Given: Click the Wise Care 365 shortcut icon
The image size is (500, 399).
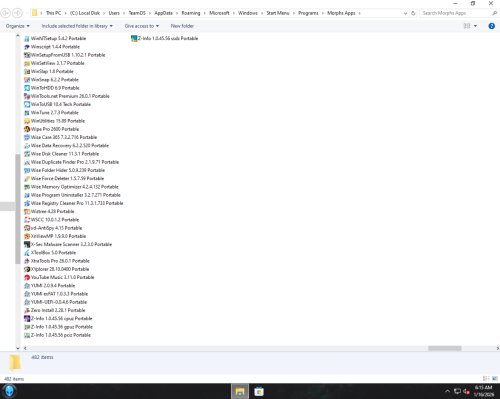Looking at the screenshot, I should pos(27,137).
